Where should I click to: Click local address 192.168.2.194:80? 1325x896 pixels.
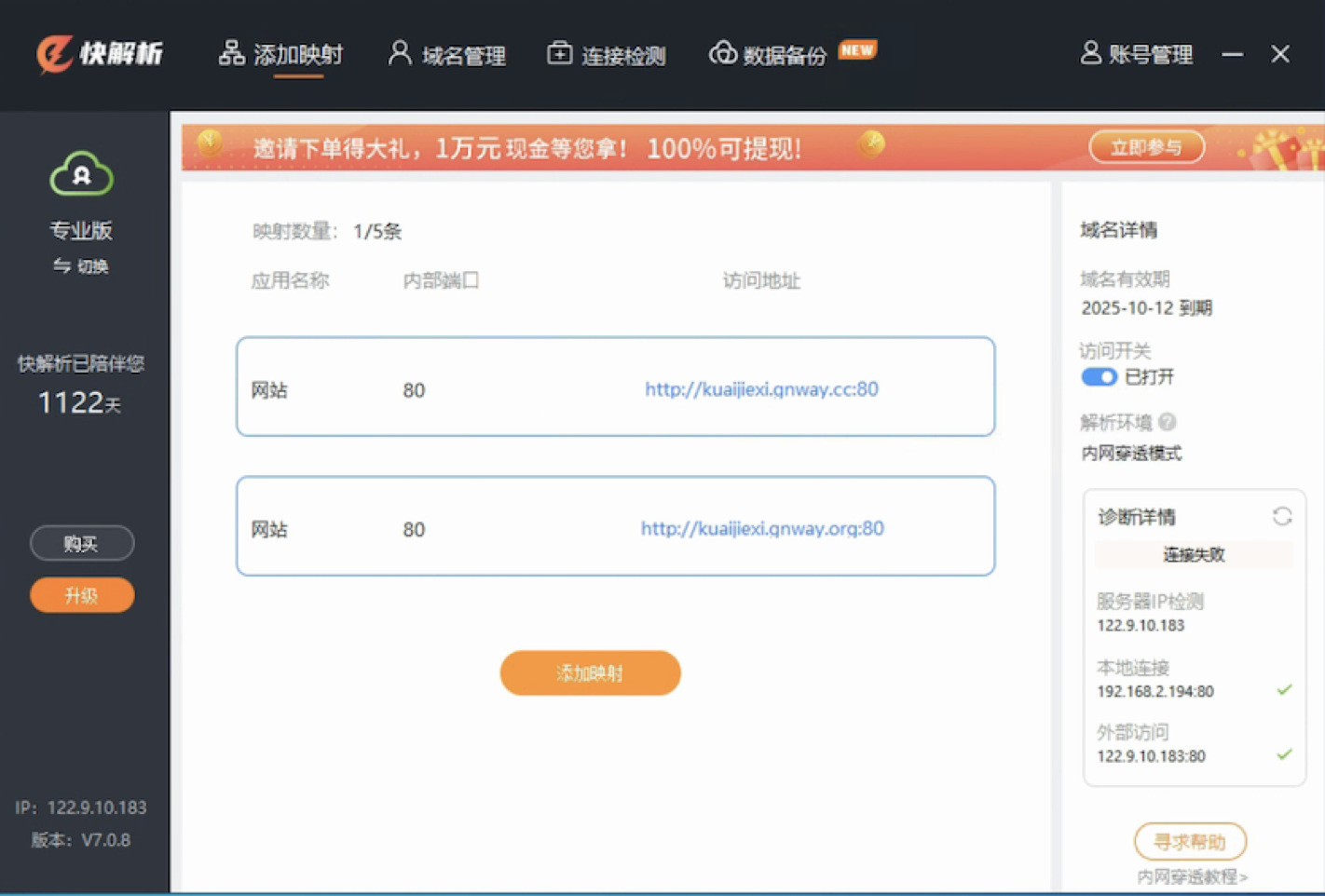[x=1155, y=692]
